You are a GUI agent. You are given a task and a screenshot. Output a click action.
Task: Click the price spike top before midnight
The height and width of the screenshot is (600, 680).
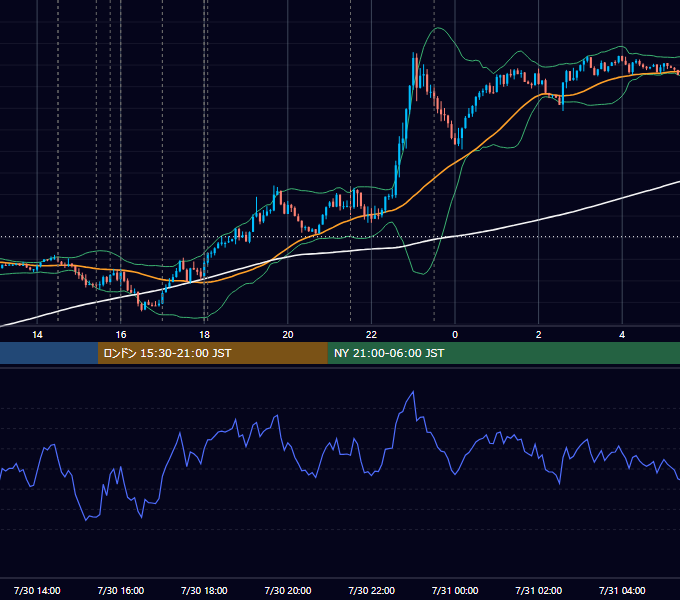coord(414,55)
